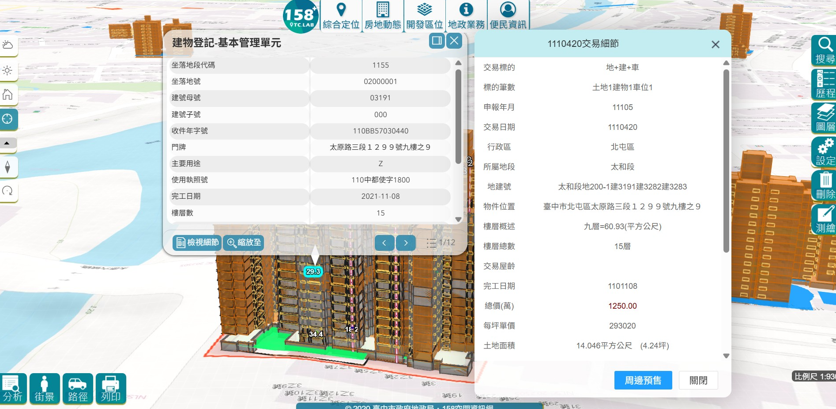
Task: Click the 周邊預售 button
Action: point(642,380)
